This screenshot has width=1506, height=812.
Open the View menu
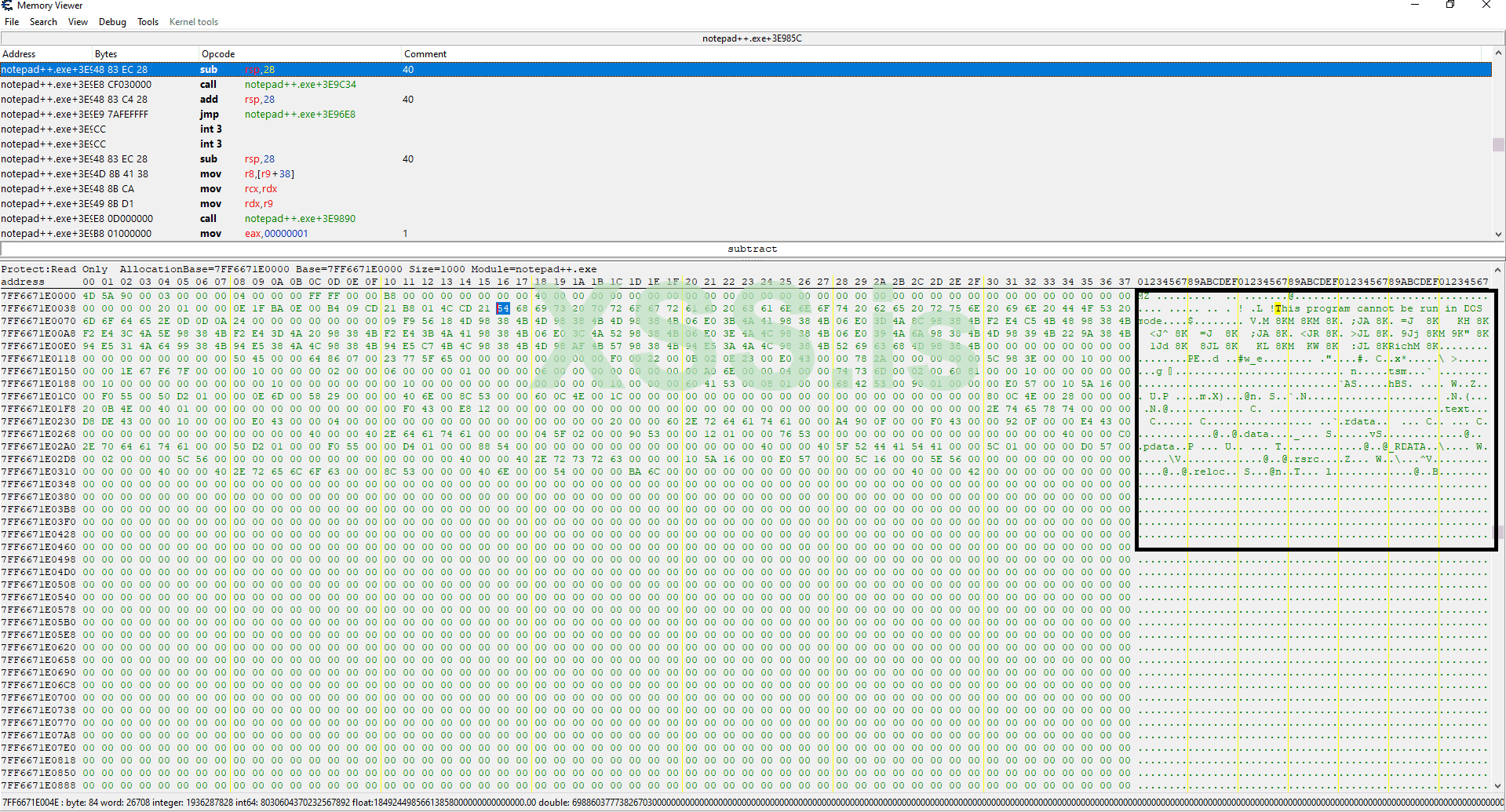click(x=78, y=22)
